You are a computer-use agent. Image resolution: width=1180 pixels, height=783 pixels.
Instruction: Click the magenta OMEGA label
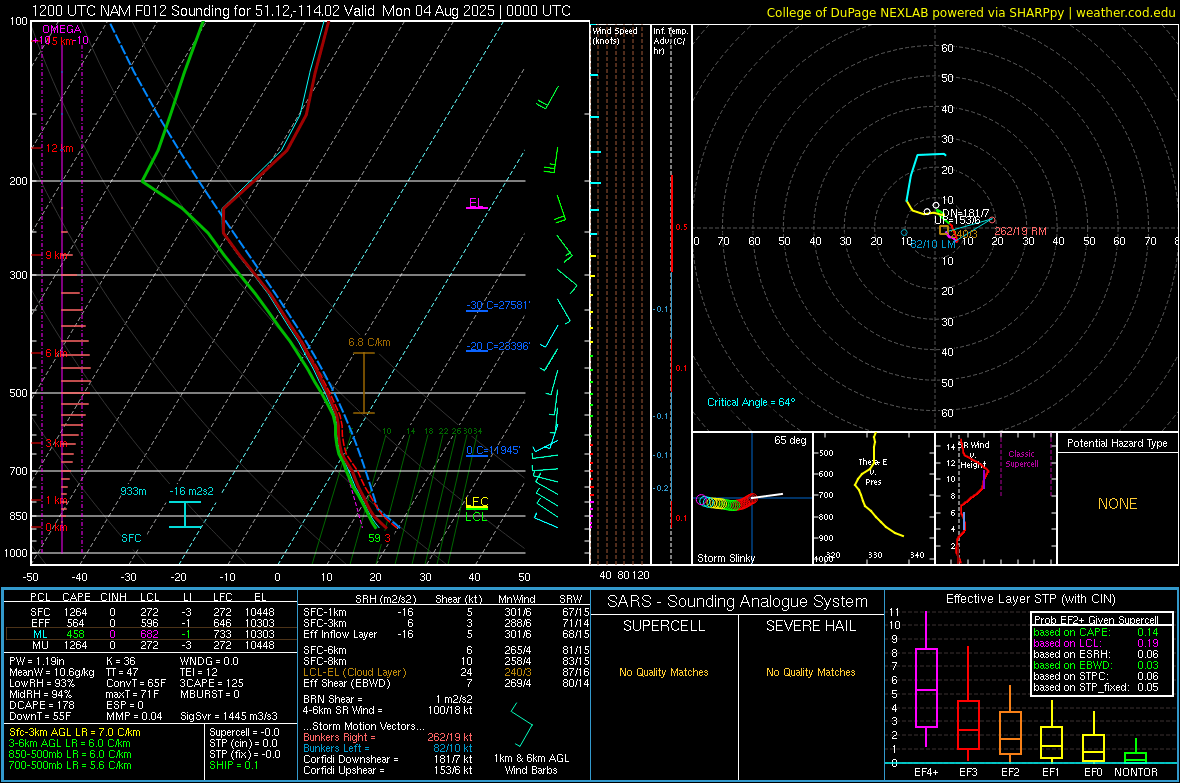point(61,29)
